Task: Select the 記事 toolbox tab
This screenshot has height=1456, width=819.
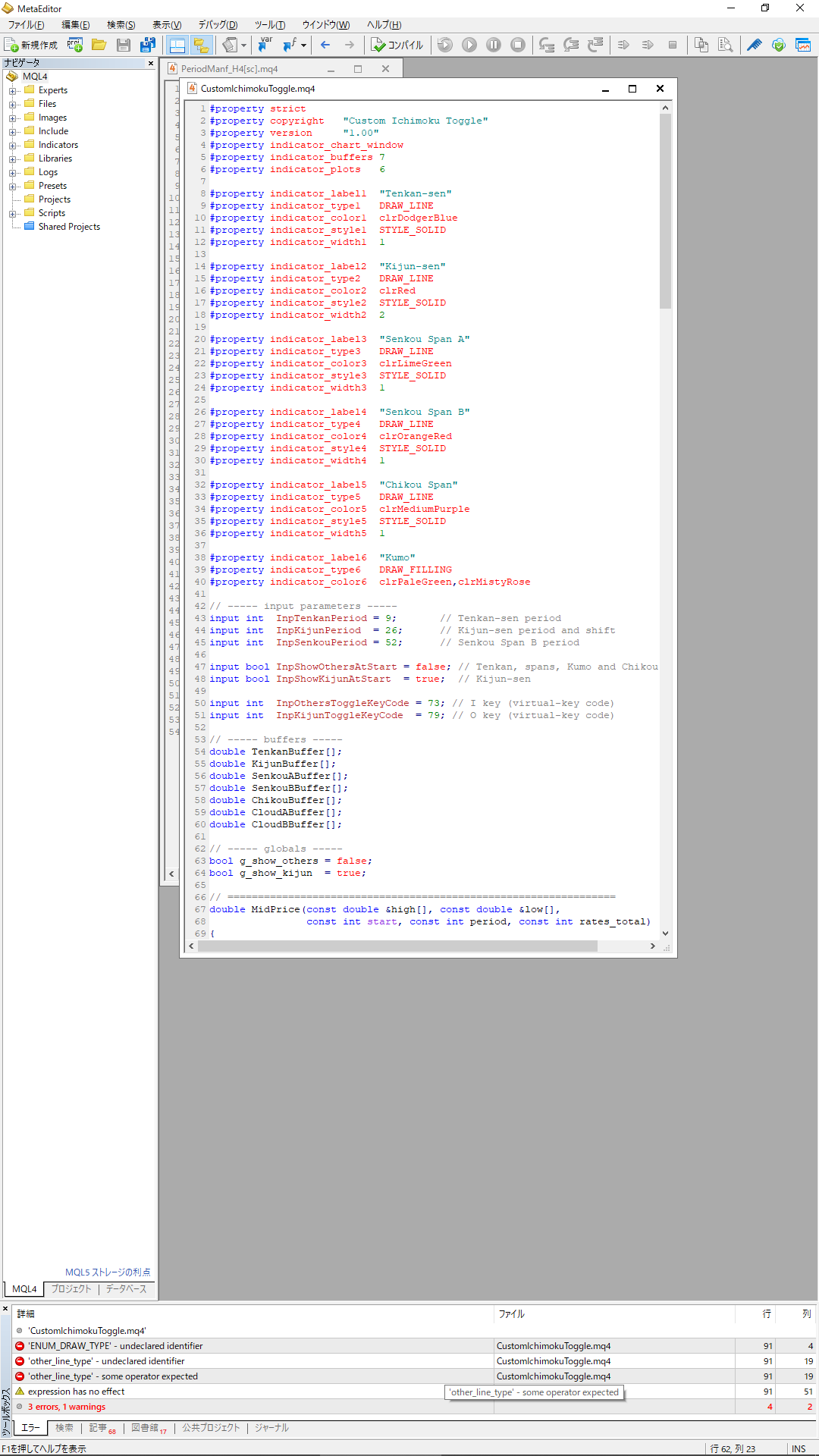Action: tap(102, 1428)
